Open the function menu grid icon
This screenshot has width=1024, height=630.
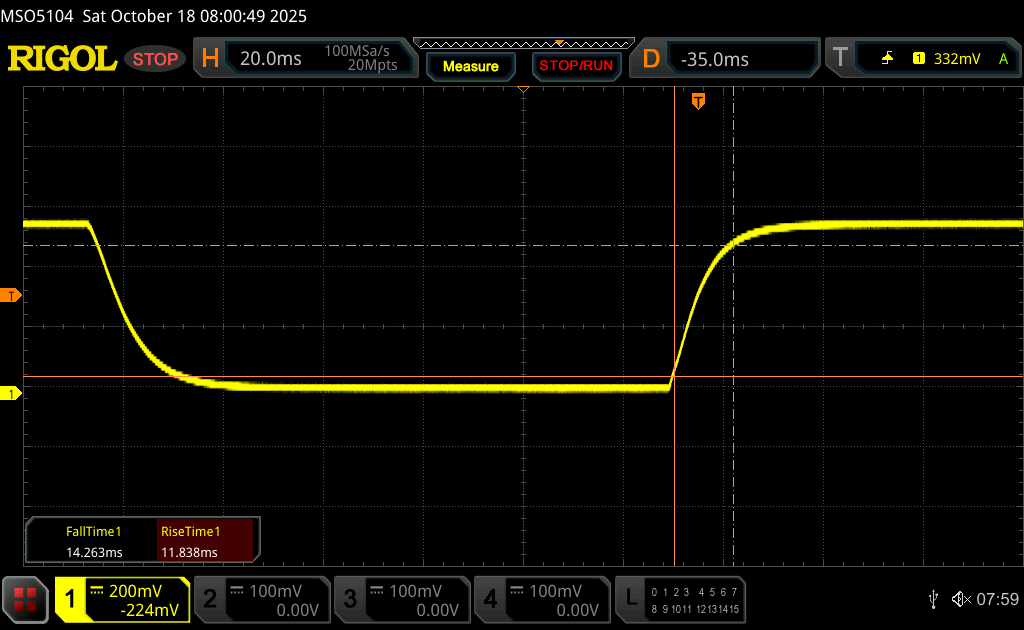pos(25,599)
